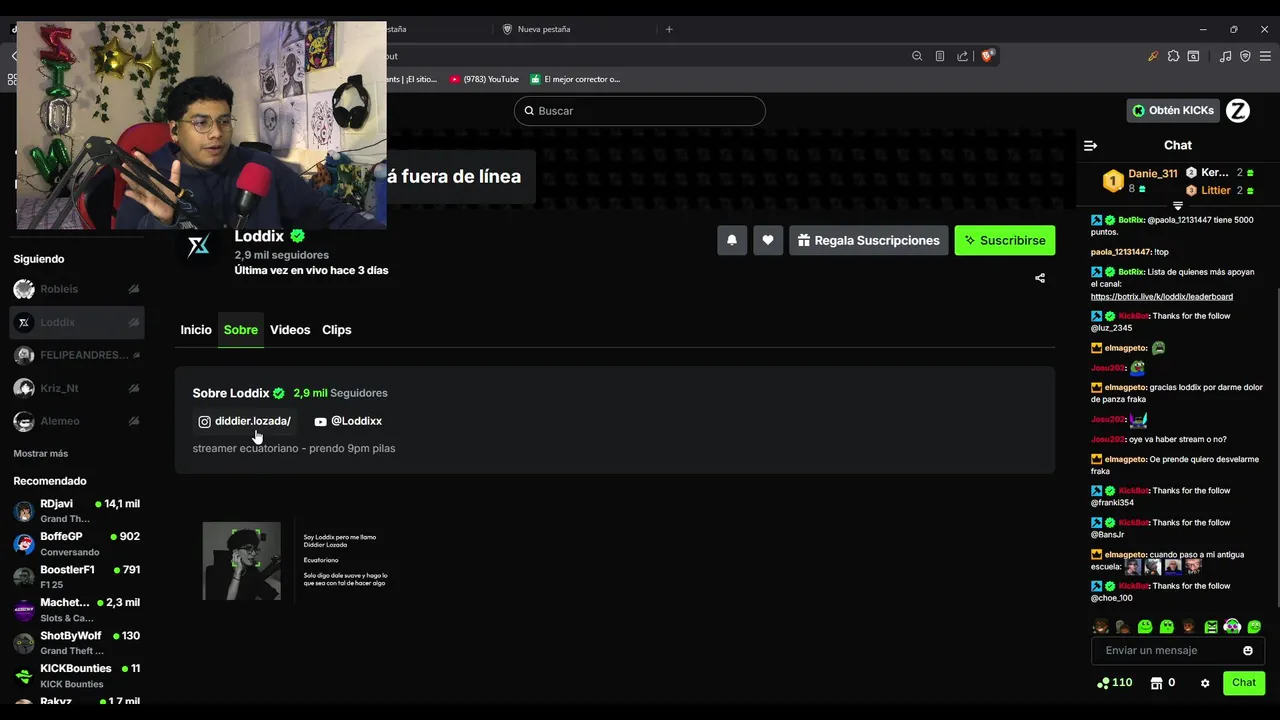This screenshot has height=720, width=1280.
Task: Open El mejor corrector bookmark
Action: [x=575, y=79]
